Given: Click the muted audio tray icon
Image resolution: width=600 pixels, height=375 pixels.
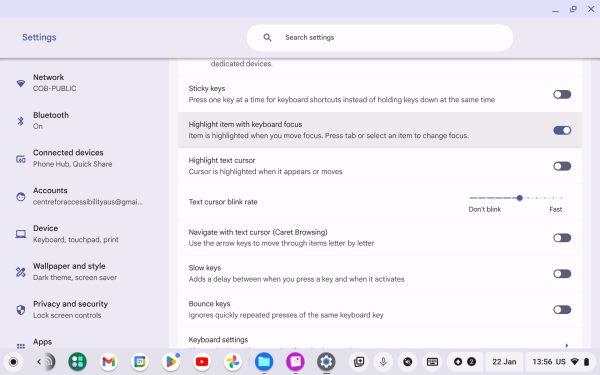Looking at the screenshot, I should pos(408,362).
